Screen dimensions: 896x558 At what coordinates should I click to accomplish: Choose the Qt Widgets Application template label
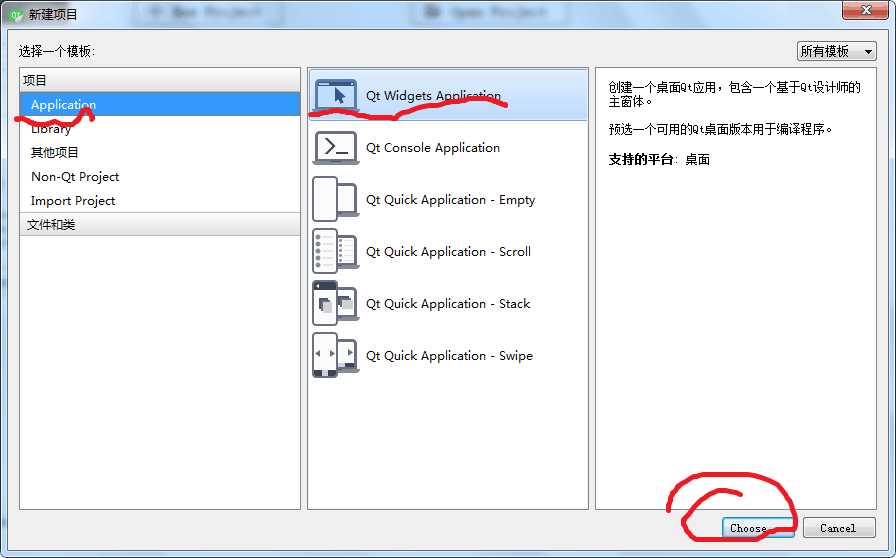[x=433, y=95]
